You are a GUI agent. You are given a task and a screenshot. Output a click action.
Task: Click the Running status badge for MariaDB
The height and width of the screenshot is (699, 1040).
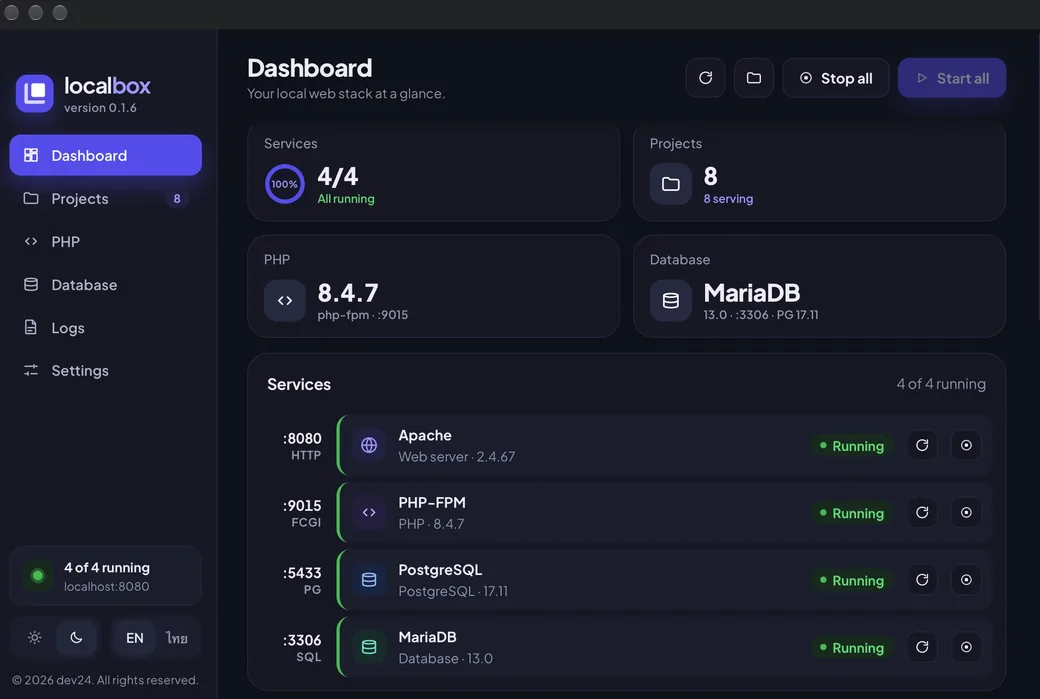(852, 648)
